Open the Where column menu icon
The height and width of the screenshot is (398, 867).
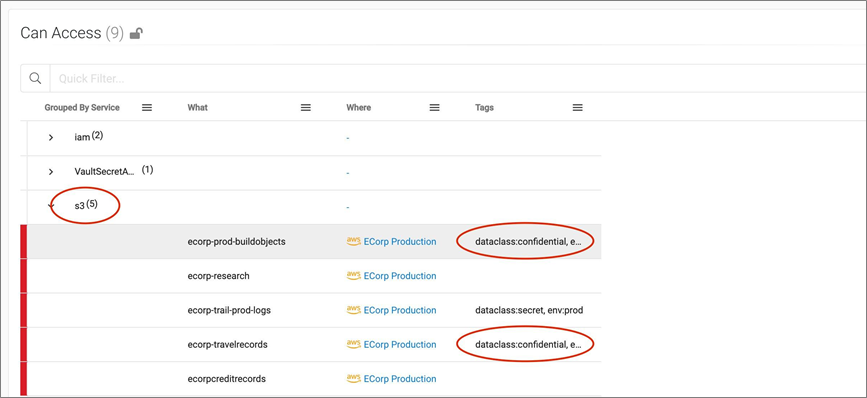click(435, 108)
